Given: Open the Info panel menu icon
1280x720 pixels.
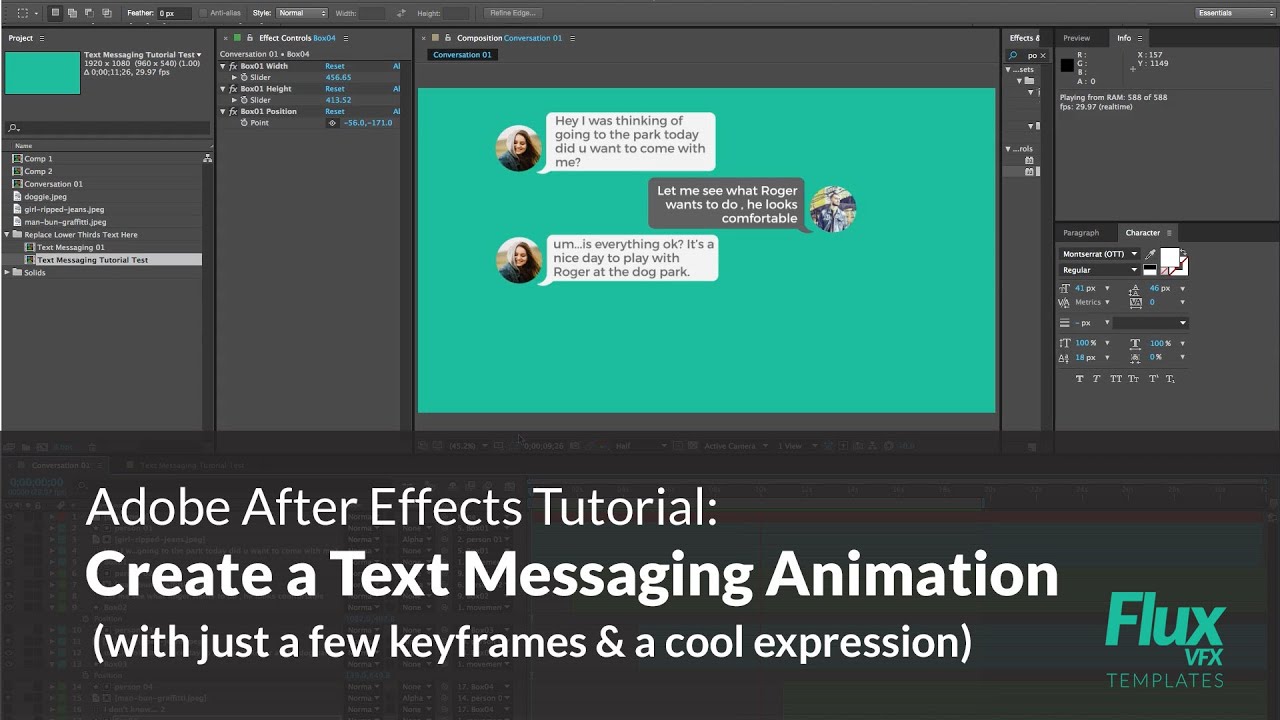Looking at the screenshot, I should tap(1142, 38).
